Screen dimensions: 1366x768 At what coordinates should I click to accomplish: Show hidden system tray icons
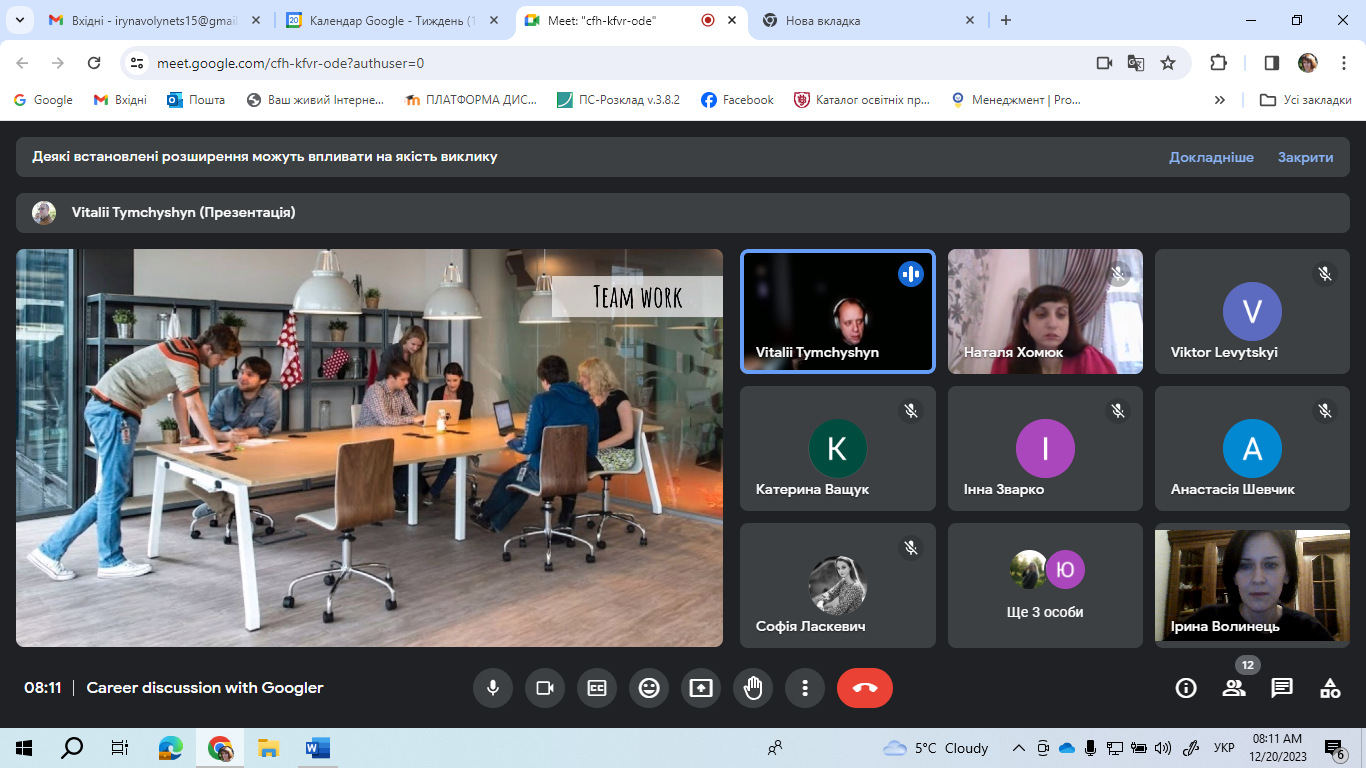click(x=1019, y=748)
